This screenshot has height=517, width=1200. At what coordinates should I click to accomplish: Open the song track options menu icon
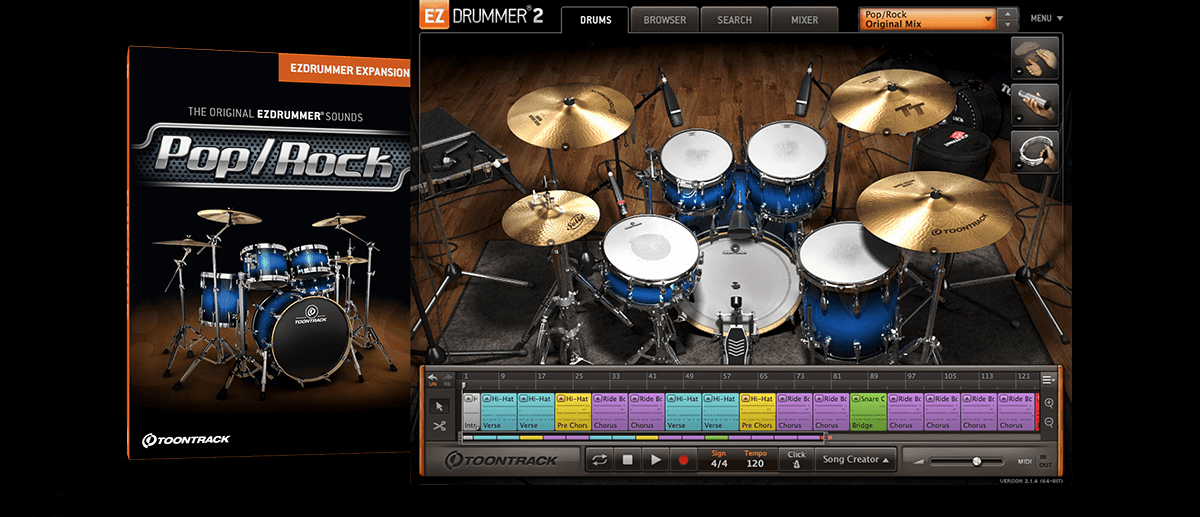[x=1049, y=379]
